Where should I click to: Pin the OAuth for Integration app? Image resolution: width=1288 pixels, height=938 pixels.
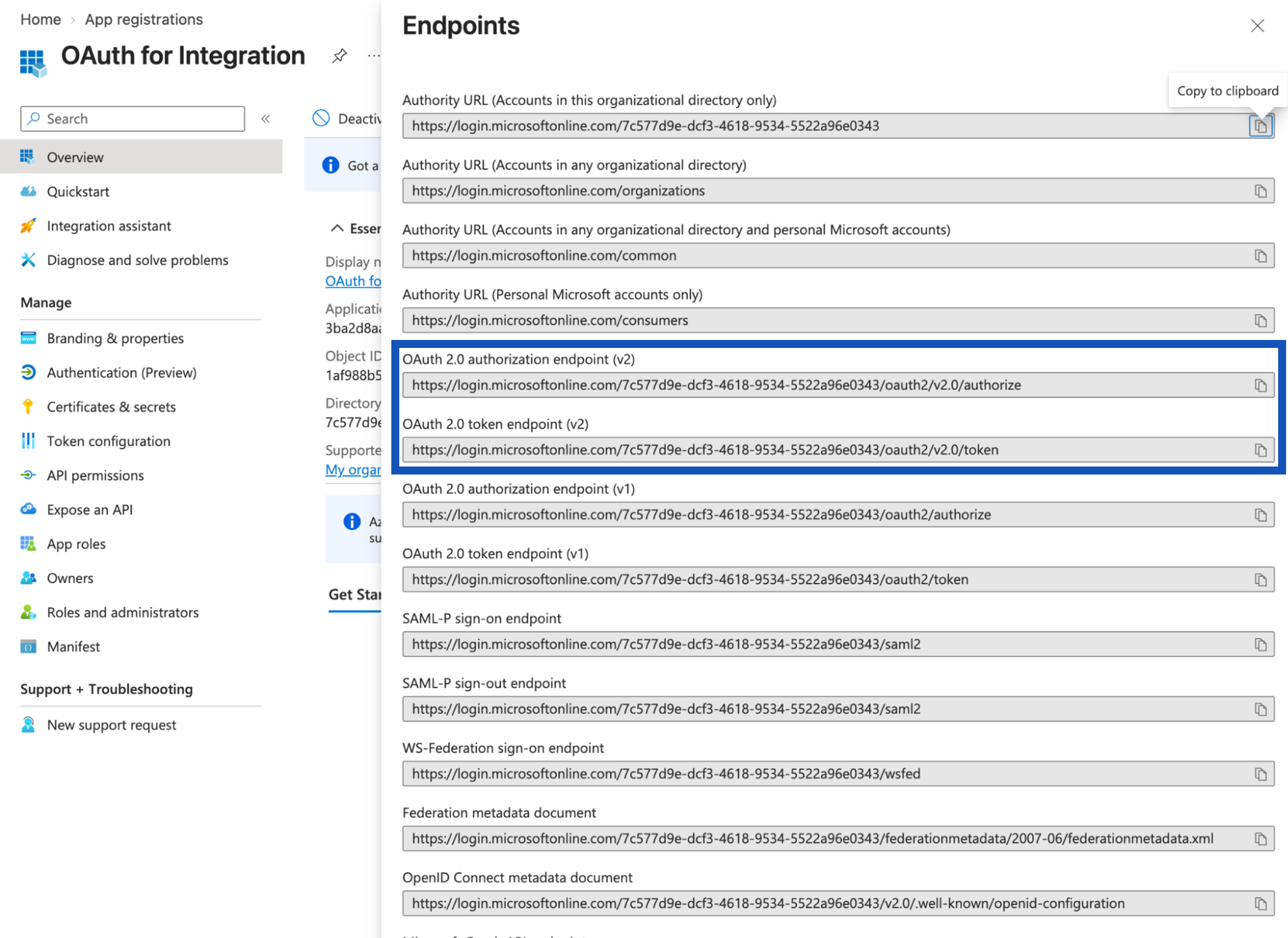pos(339,56)
